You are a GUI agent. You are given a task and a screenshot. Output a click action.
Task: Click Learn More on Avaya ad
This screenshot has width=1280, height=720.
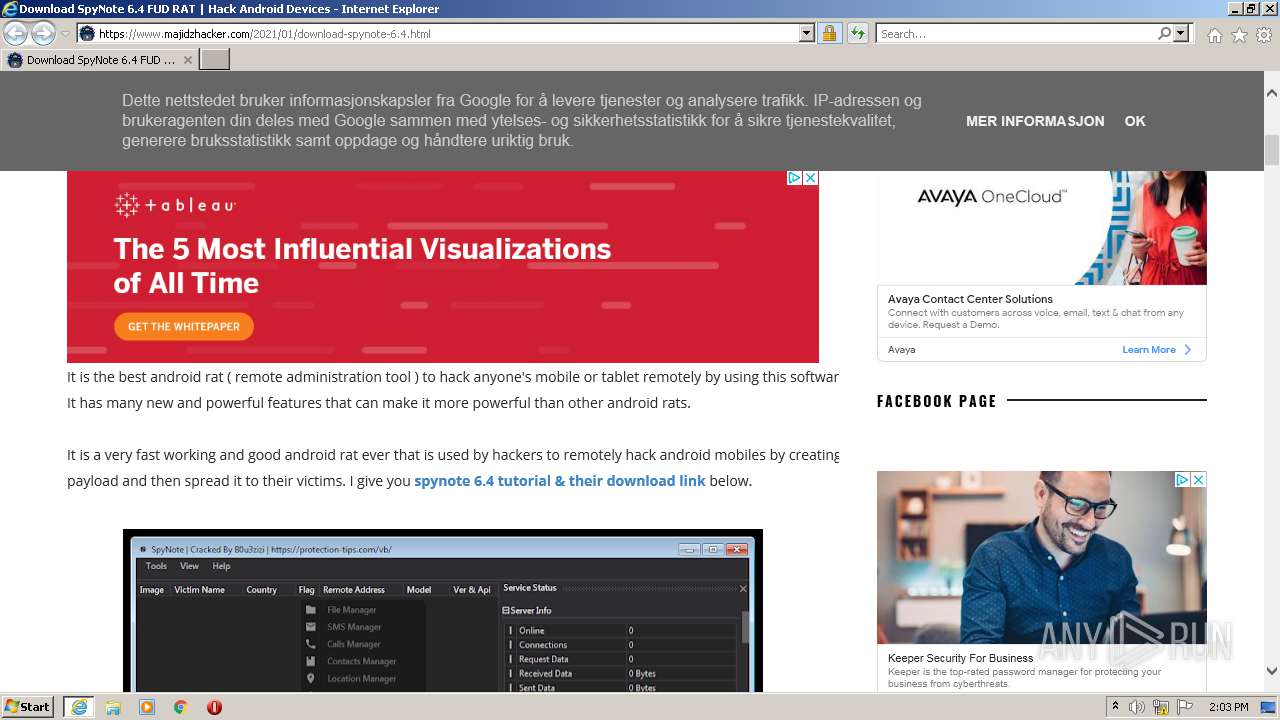(x=1157, y=350)
